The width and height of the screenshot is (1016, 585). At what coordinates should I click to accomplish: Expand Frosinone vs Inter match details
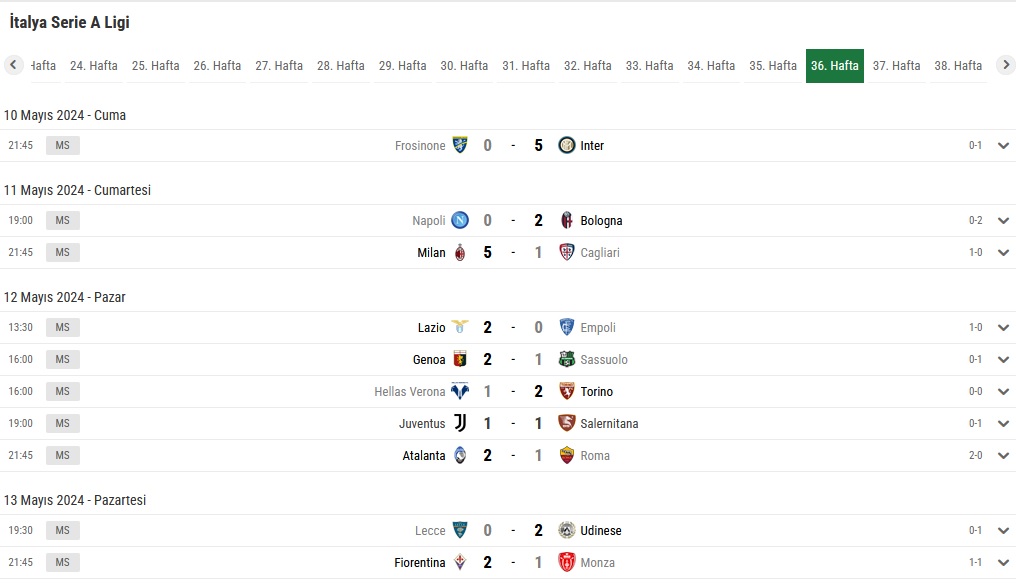(1003, 146)
